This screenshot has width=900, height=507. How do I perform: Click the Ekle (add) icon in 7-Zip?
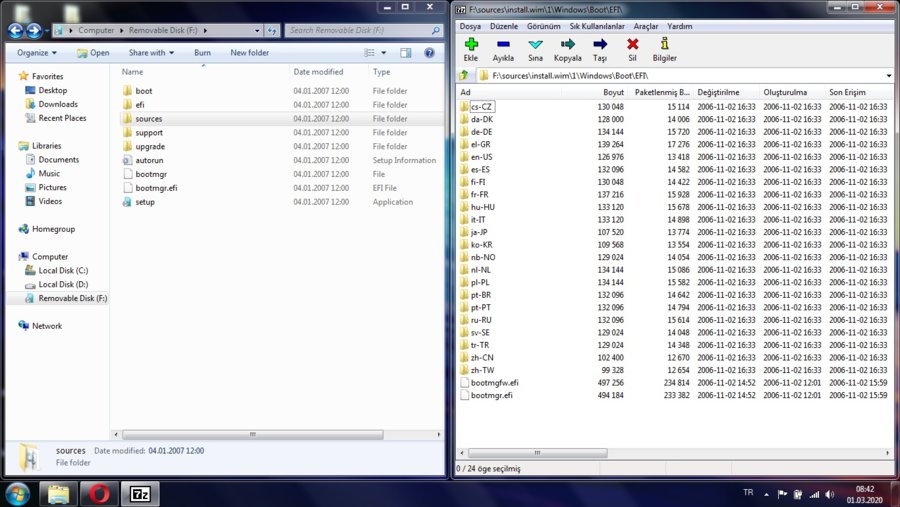471,47
